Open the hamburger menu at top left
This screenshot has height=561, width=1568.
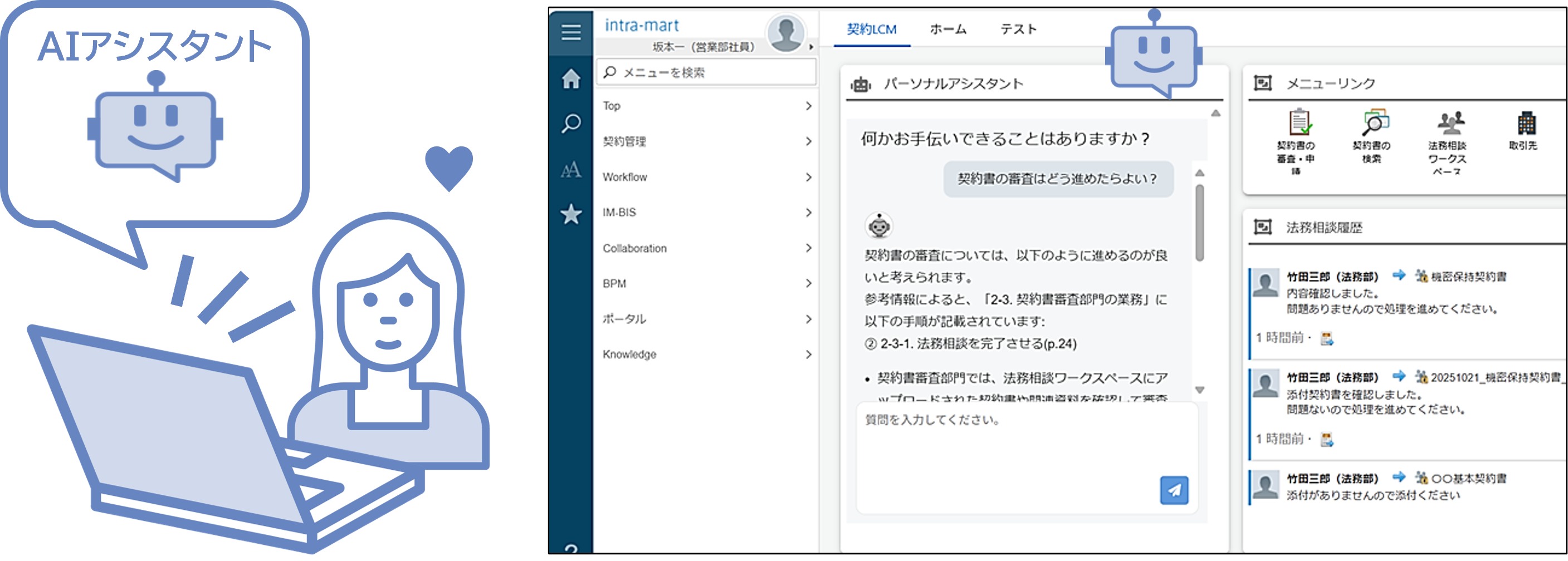[571, 33]
